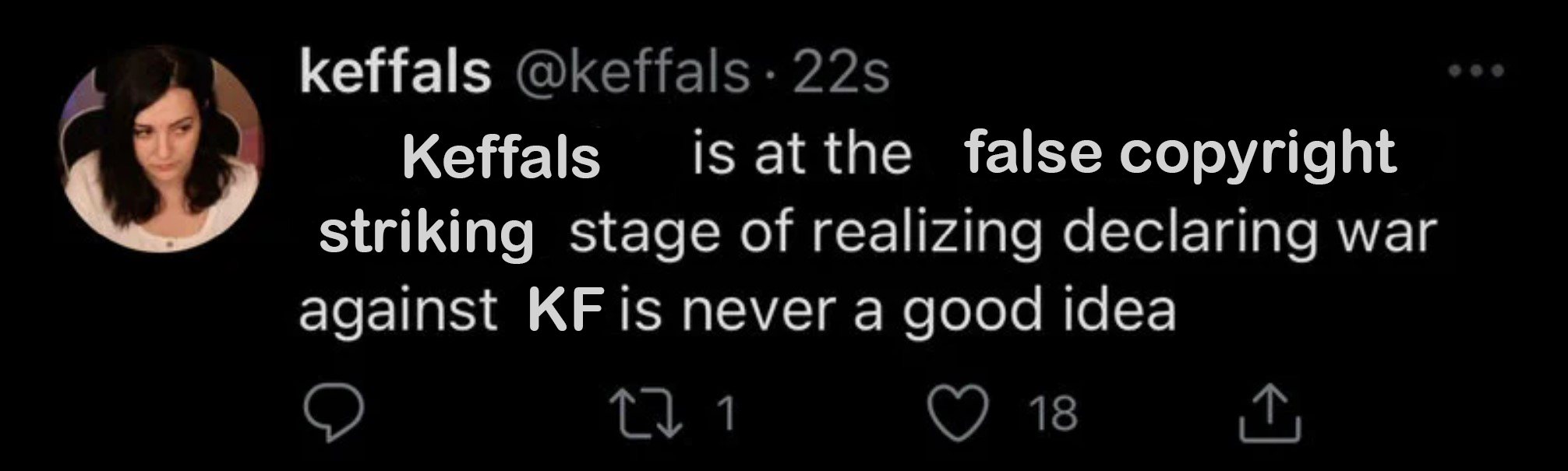This screenshot has height=471, width=1568.
Task: Click the bold keffals display name
Action: pos(395,72)
